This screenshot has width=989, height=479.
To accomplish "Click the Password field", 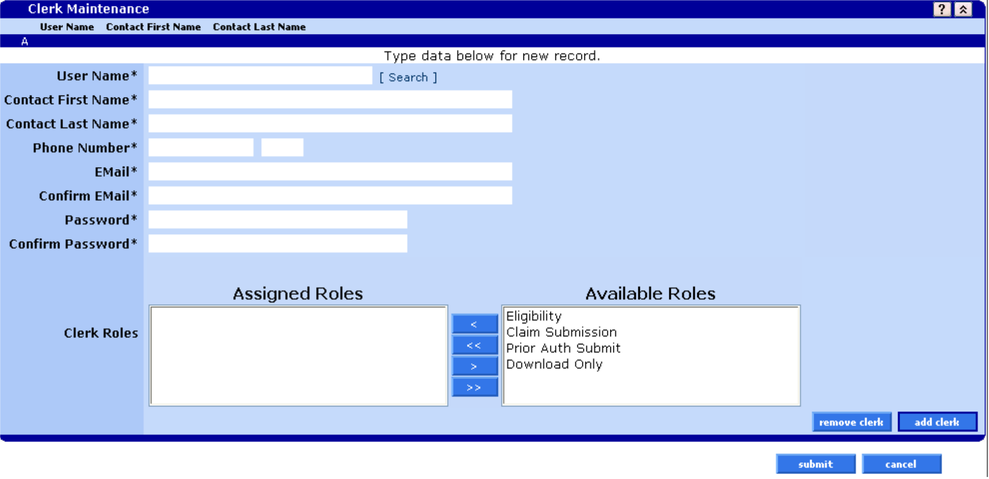I will click(x=278, y=220).
